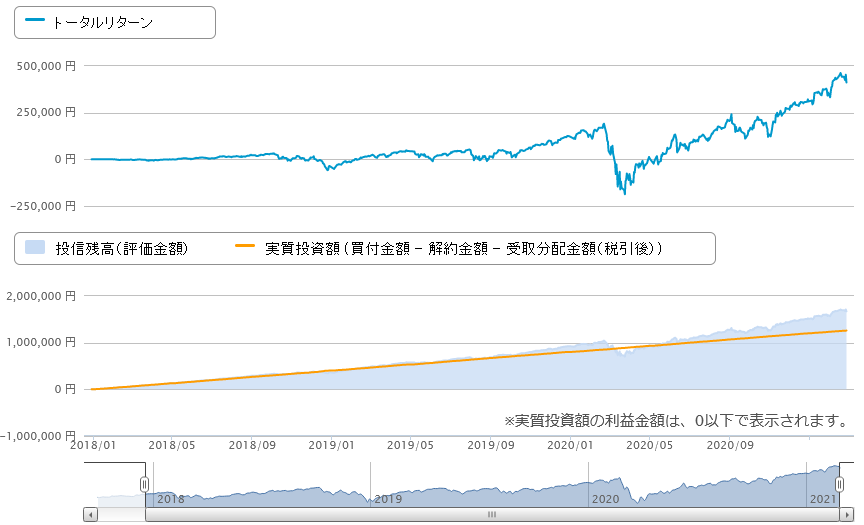Click the 2018/09 axis label

(252, 445)
